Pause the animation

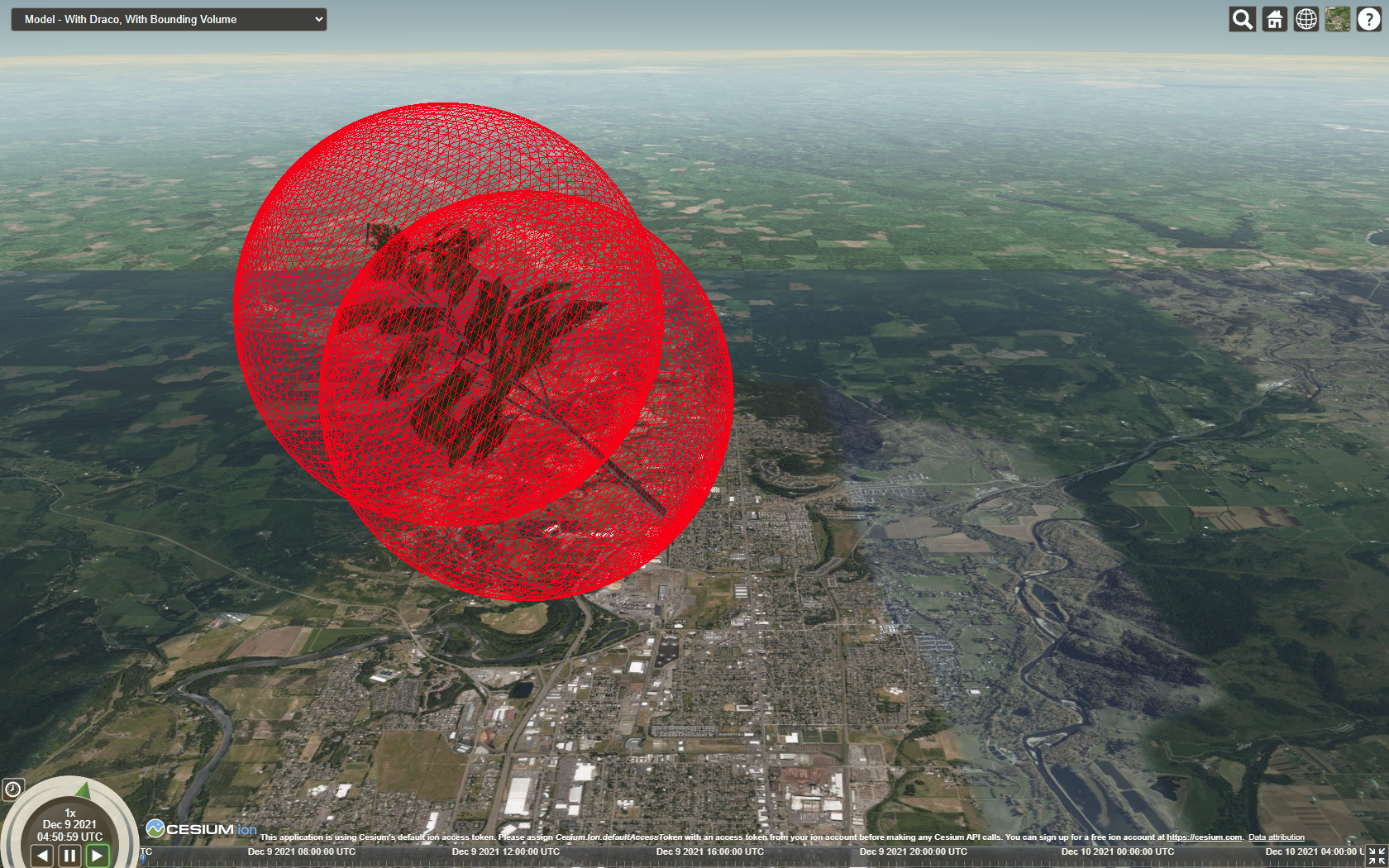pos(70,856)
